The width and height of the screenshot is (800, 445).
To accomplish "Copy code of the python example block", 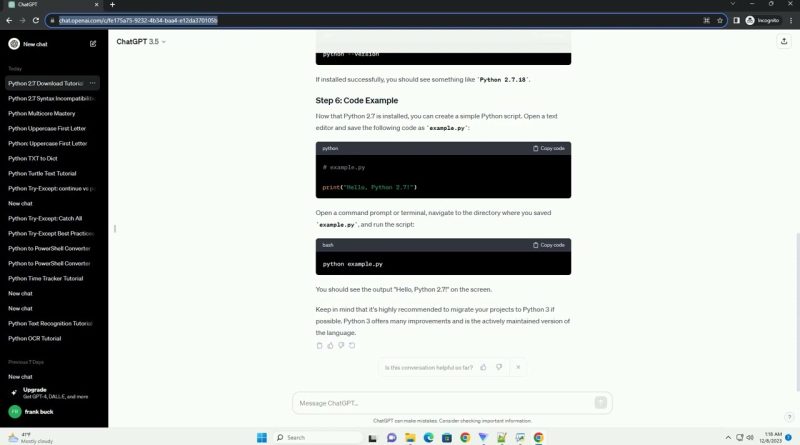I will point(549,148).
